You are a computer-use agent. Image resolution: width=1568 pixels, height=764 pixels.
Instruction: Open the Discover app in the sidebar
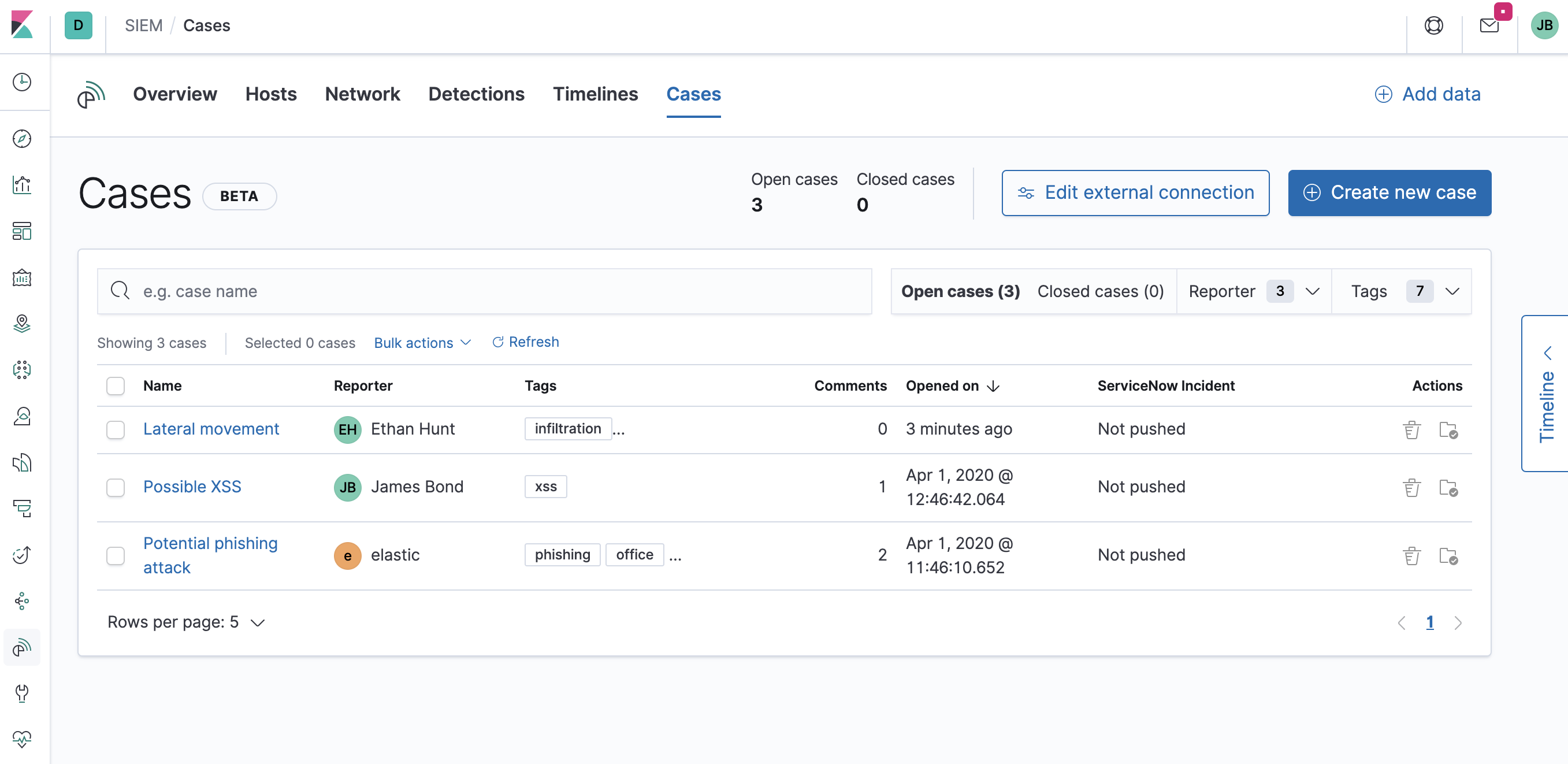coord(22,139)
